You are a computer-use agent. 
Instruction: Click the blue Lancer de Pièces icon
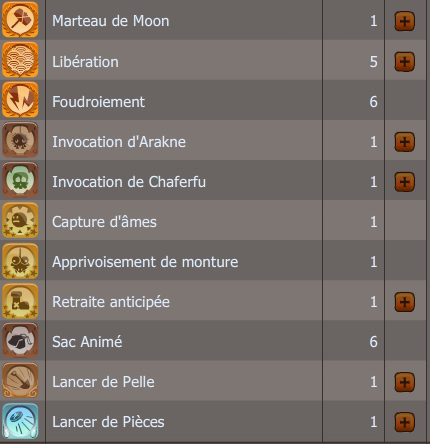click(x=20, y=421)
